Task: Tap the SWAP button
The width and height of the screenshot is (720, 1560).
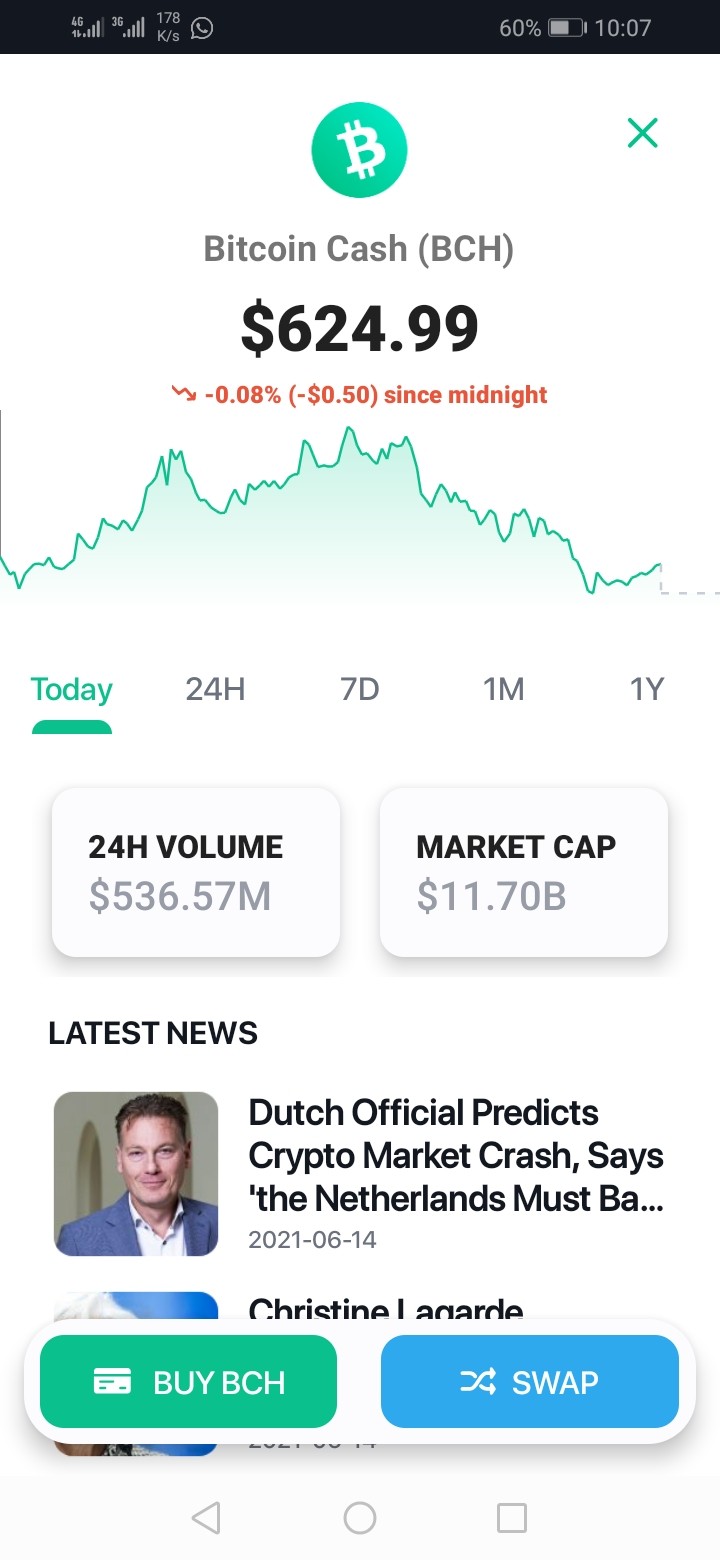Action: click(x=530, y=1382)
